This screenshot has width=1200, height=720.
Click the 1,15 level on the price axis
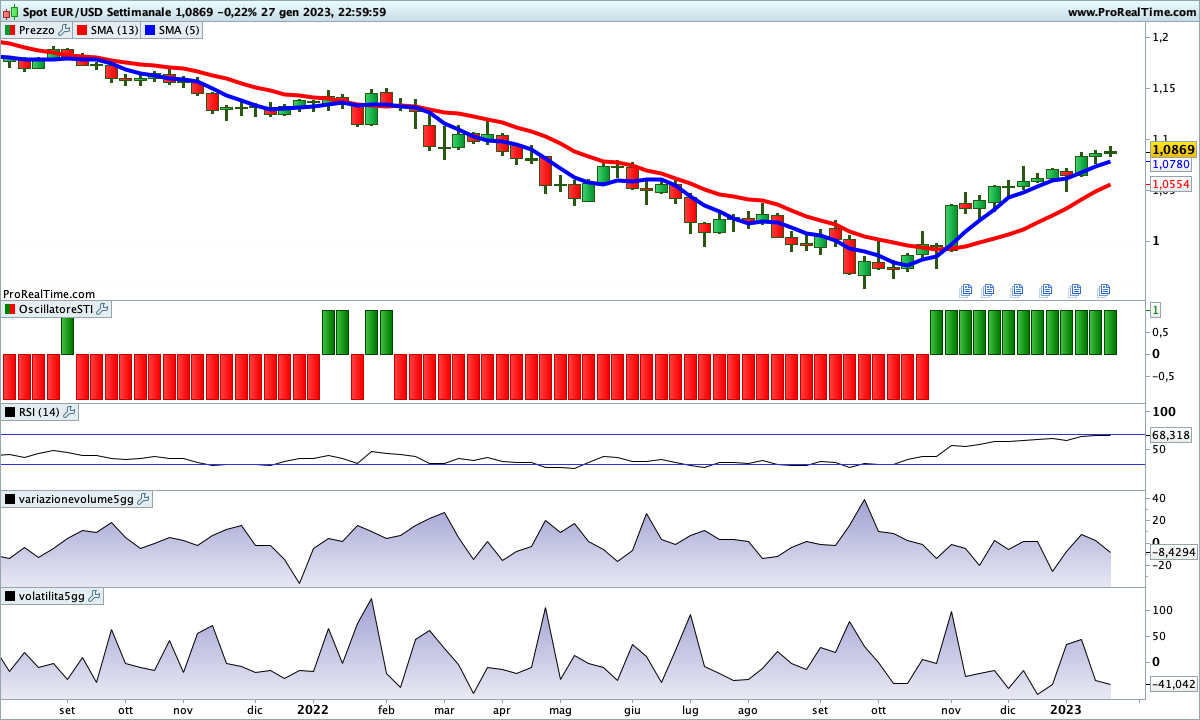click(x=1162, y=89)
